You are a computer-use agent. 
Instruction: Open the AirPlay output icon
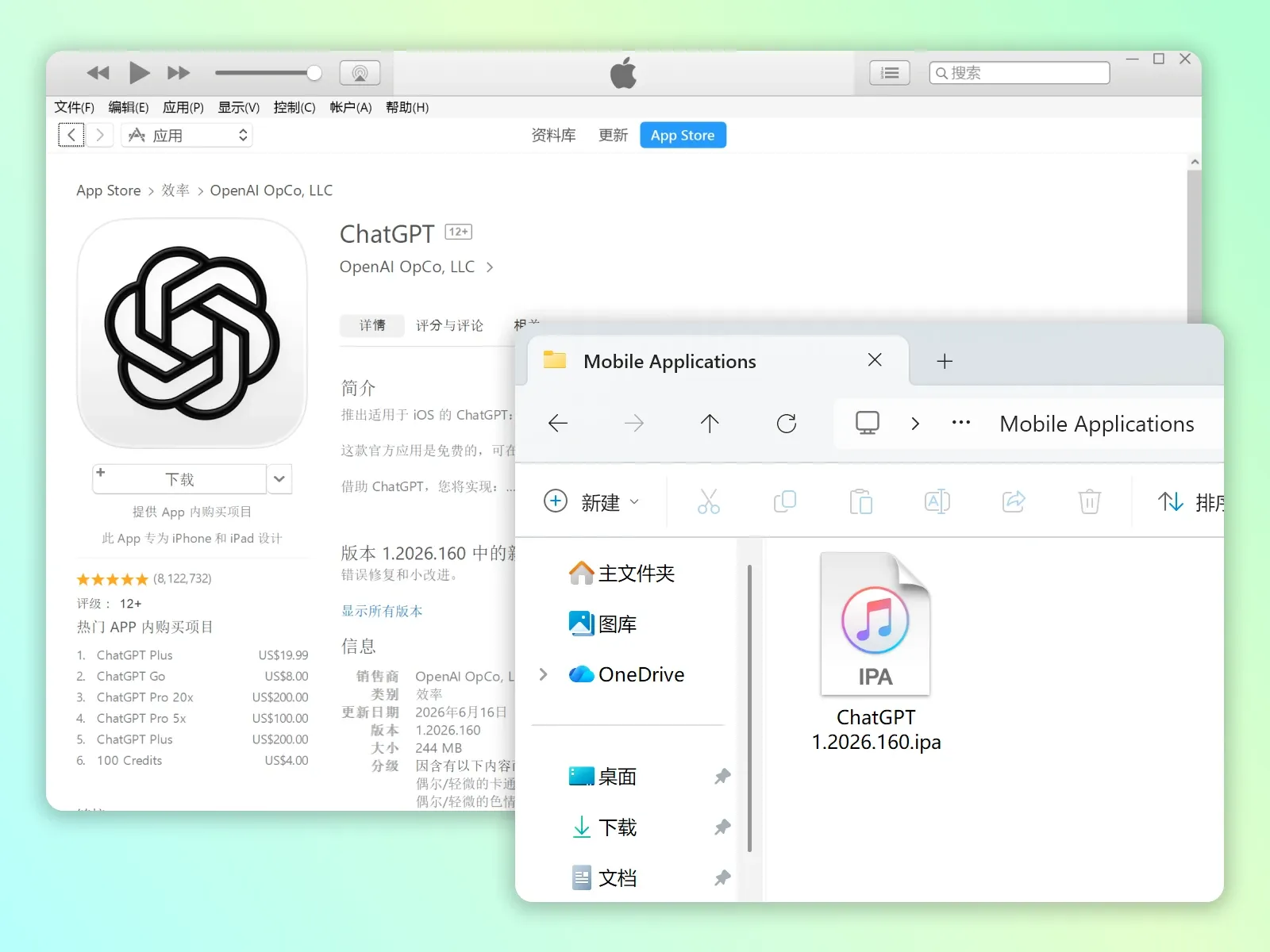pos(360,73)
